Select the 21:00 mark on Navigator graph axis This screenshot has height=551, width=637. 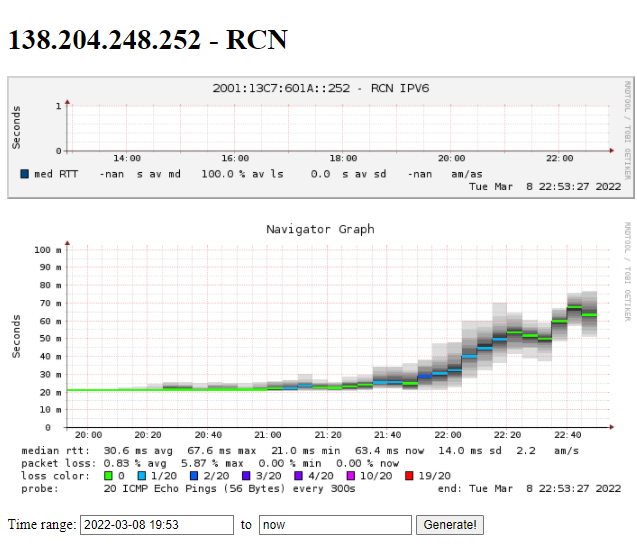coord(267,436)
